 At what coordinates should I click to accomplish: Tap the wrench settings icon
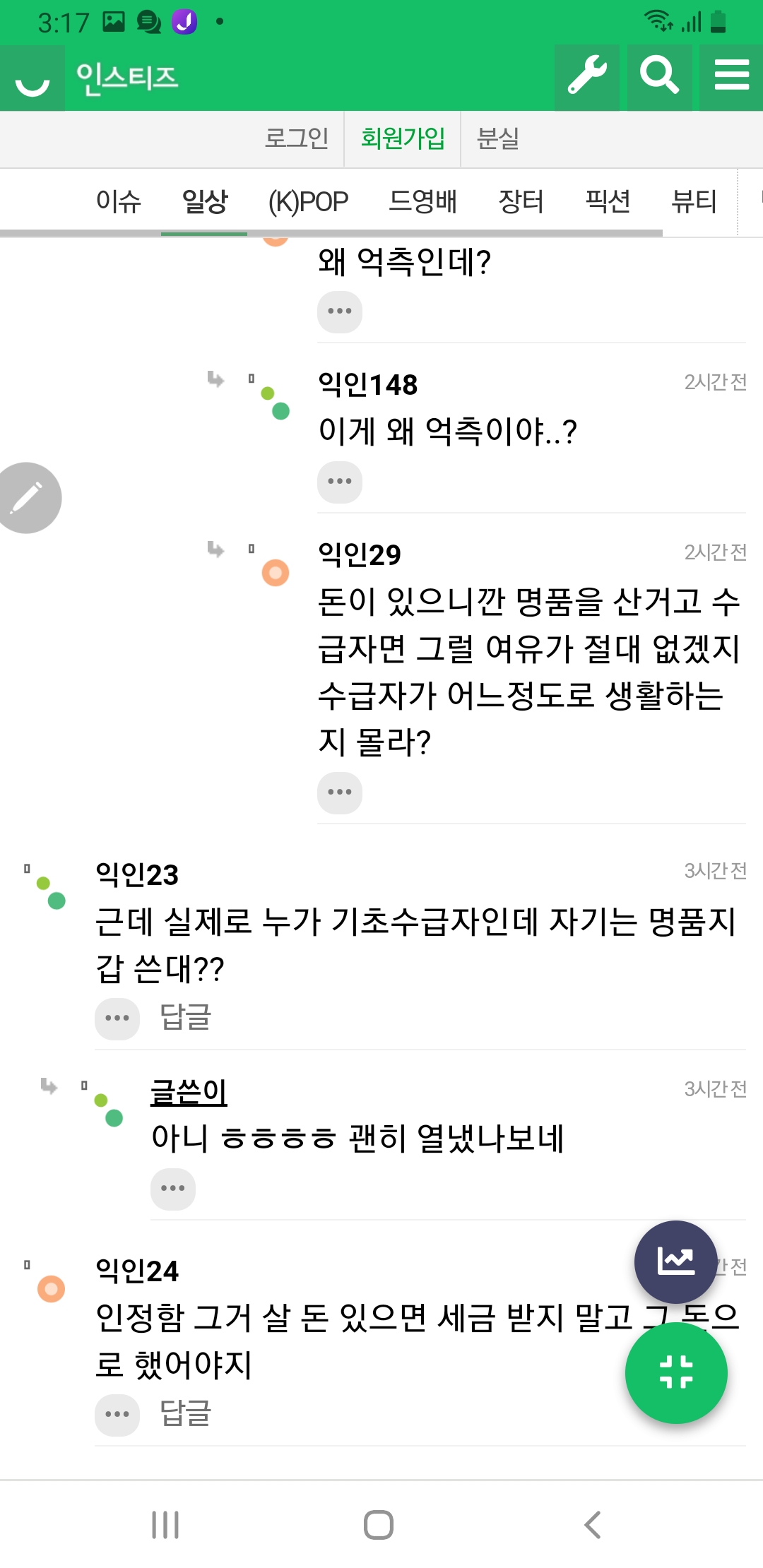(586, 76)
